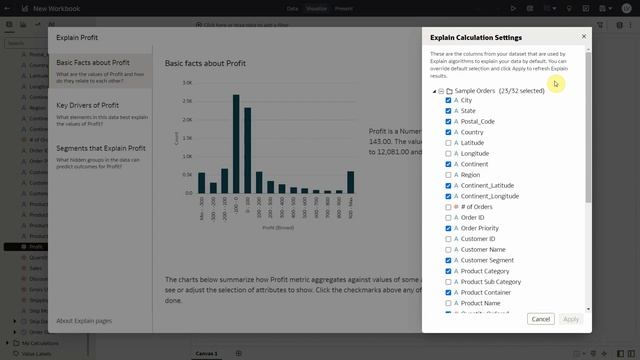Click the Sample Orders (23/32 selected) label
The width and height of the screenshot is (640, 360).
pyautogui.click(x=500, y=91)
